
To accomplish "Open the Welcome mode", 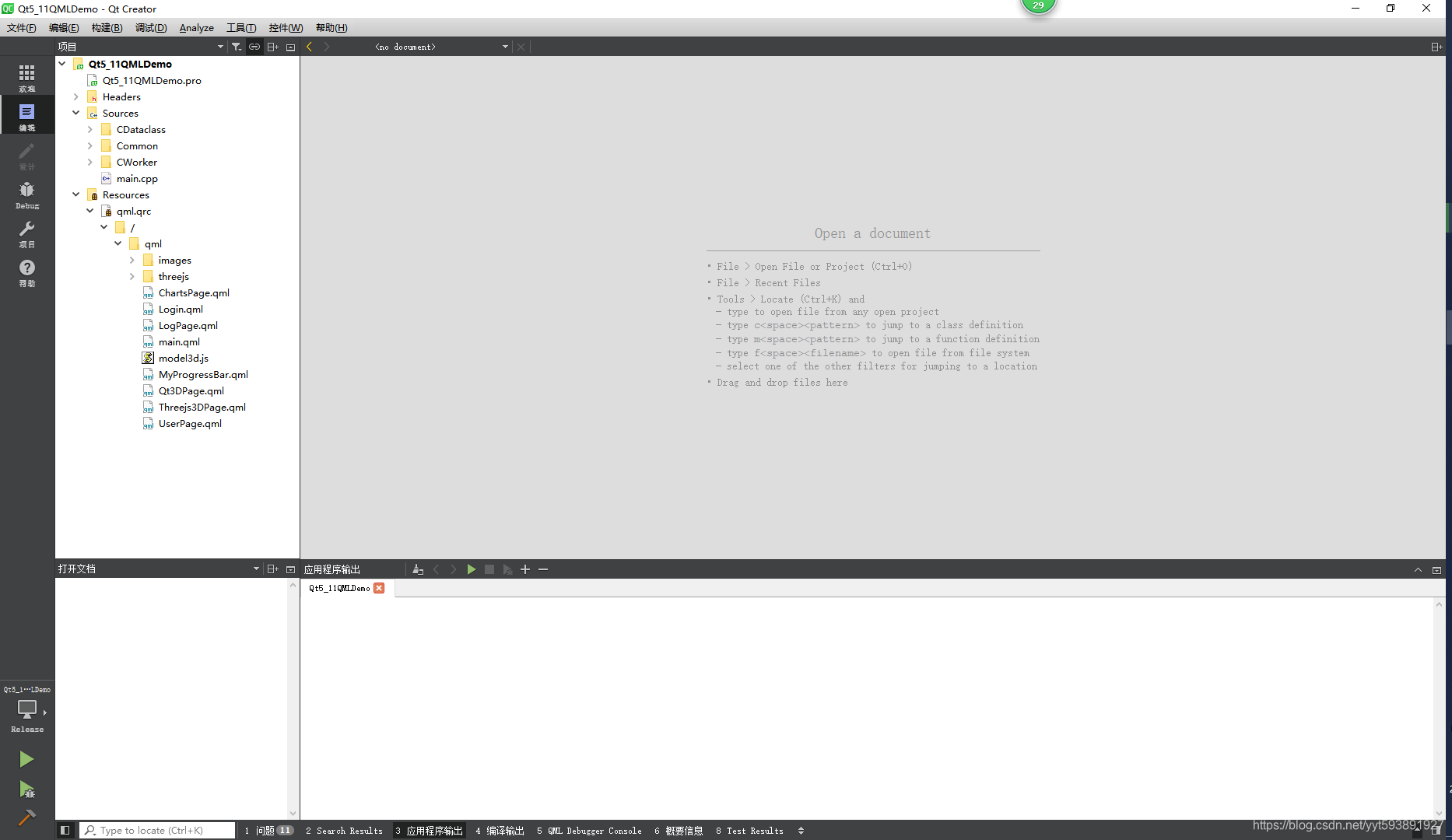I will pos(26,77).
